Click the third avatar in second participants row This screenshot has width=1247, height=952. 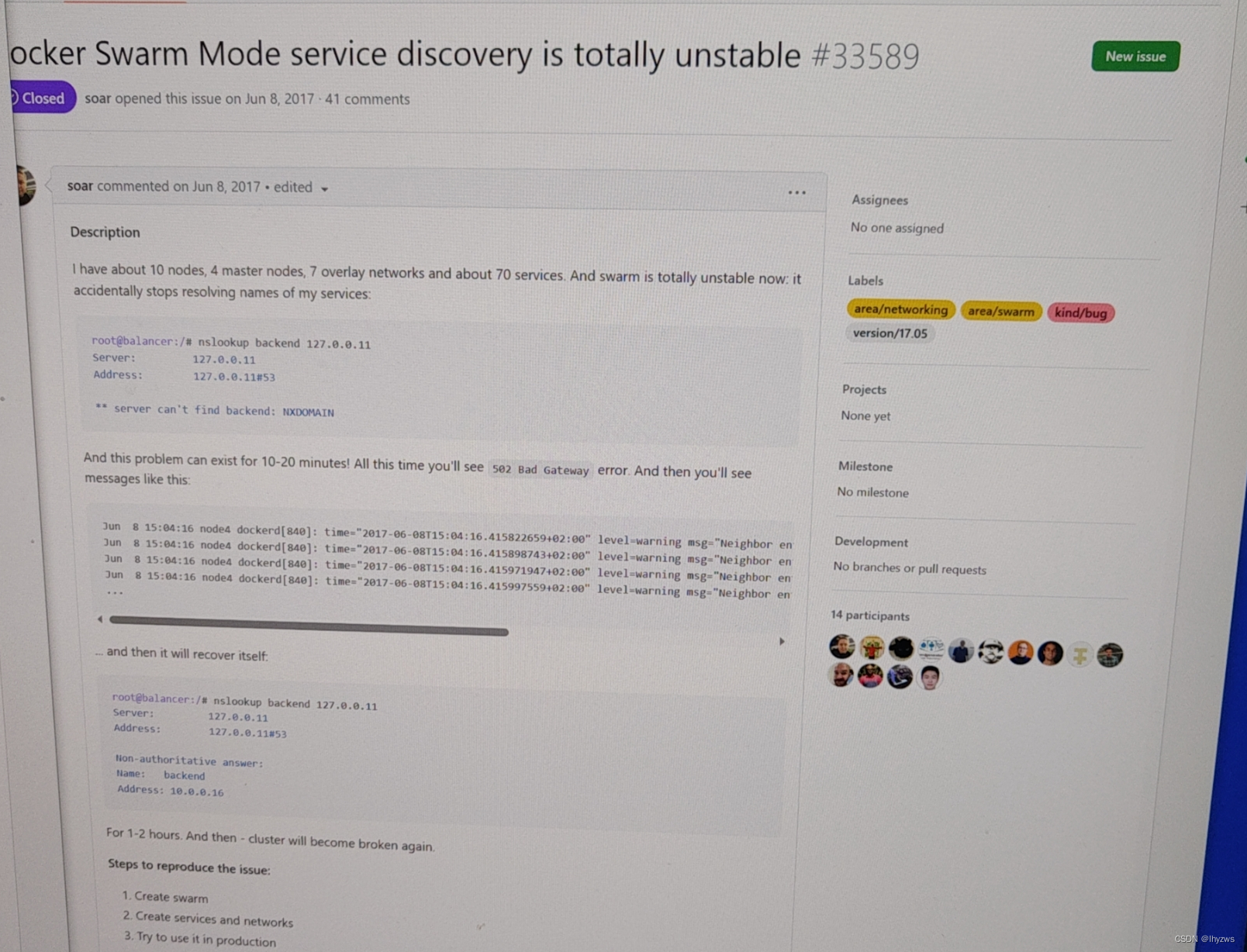point(900,677)
